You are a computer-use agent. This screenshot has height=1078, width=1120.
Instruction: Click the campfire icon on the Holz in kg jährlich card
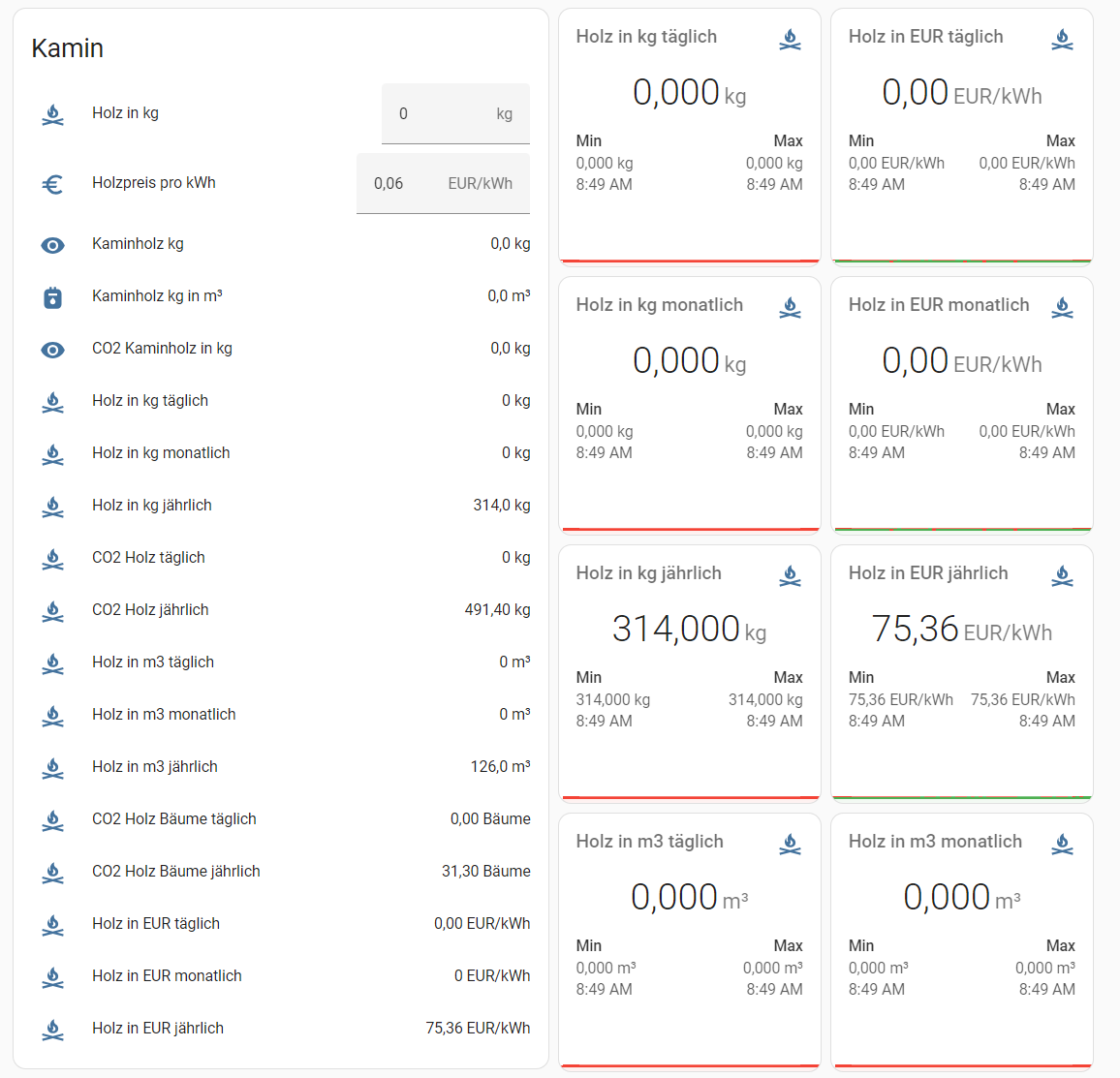[790, 575]
